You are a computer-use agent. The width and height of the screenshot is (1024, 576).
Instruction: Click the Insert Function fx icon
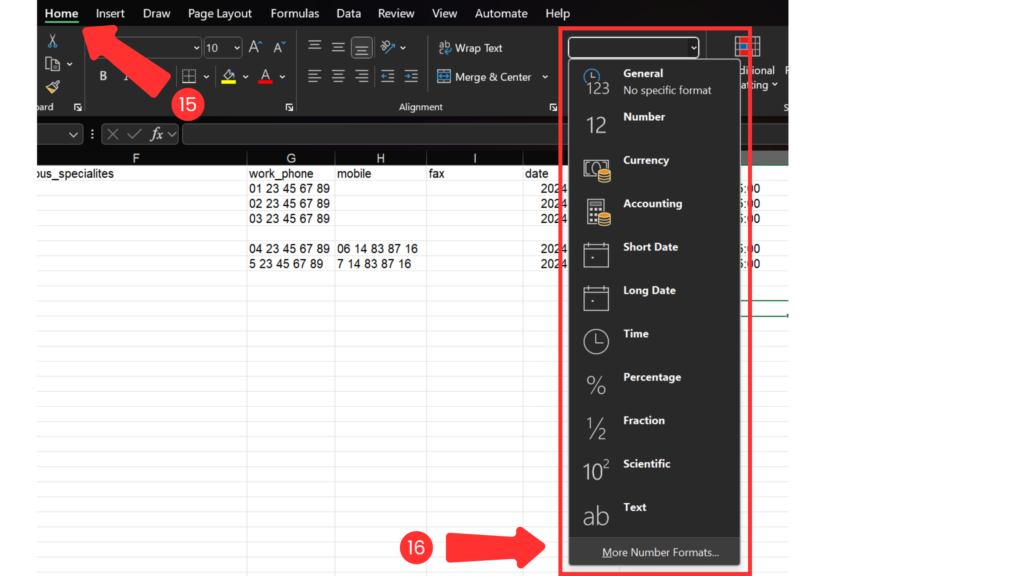tap(156, 134)
